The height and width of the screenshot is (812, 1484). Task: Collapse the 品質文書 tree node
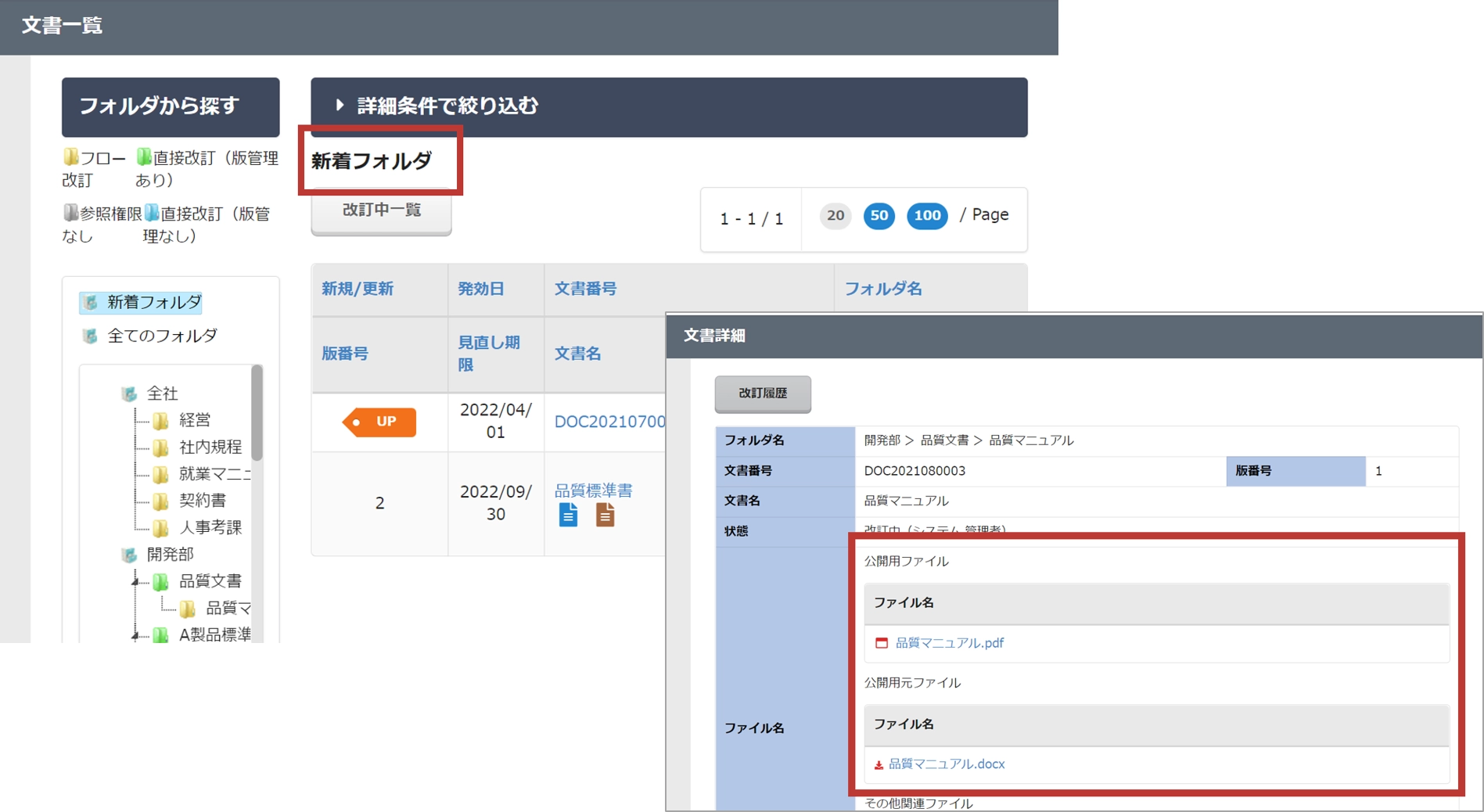135,581
